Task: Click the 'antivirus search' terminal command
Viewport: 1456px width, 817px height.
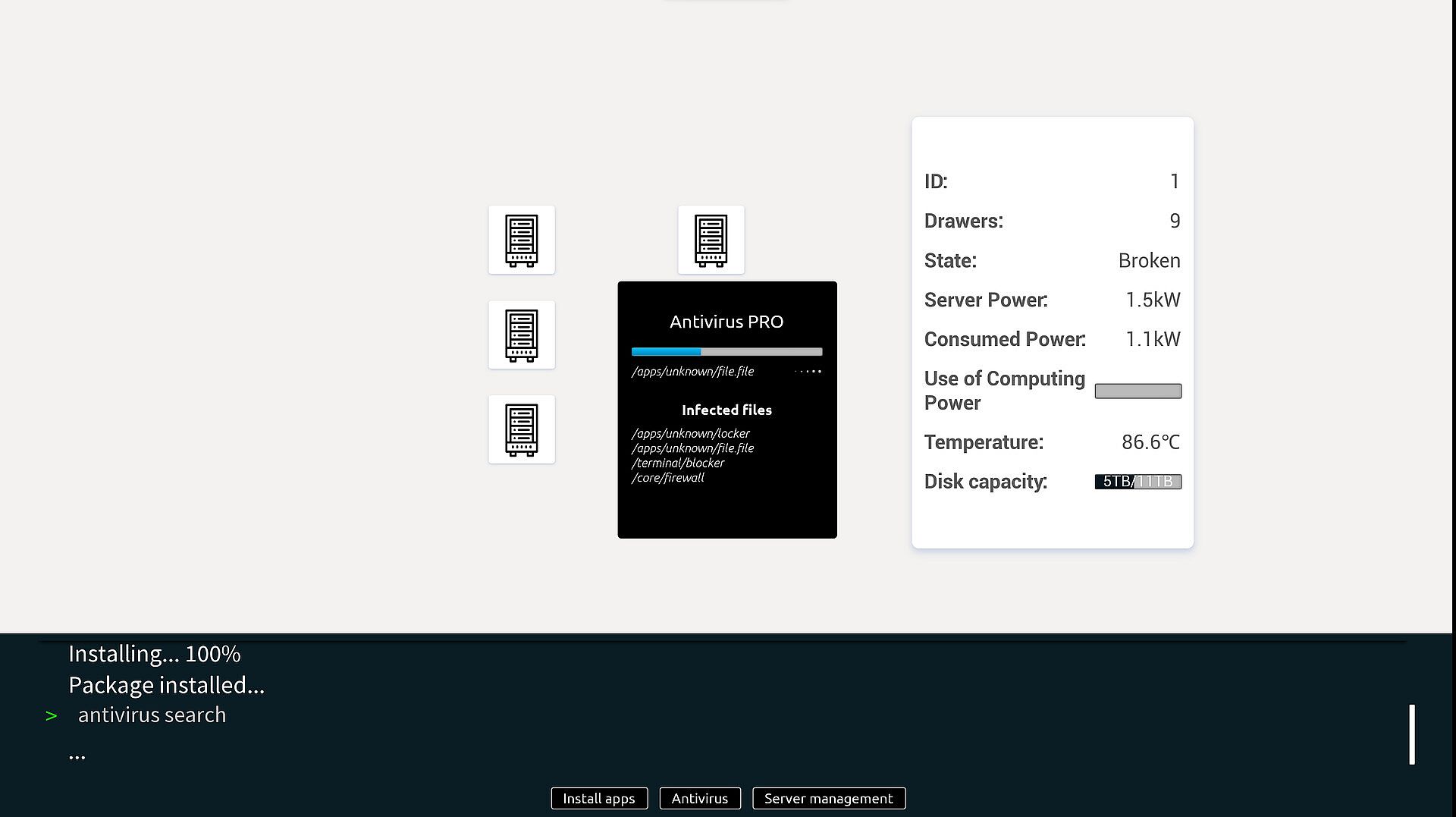Action: coord(152,715)
